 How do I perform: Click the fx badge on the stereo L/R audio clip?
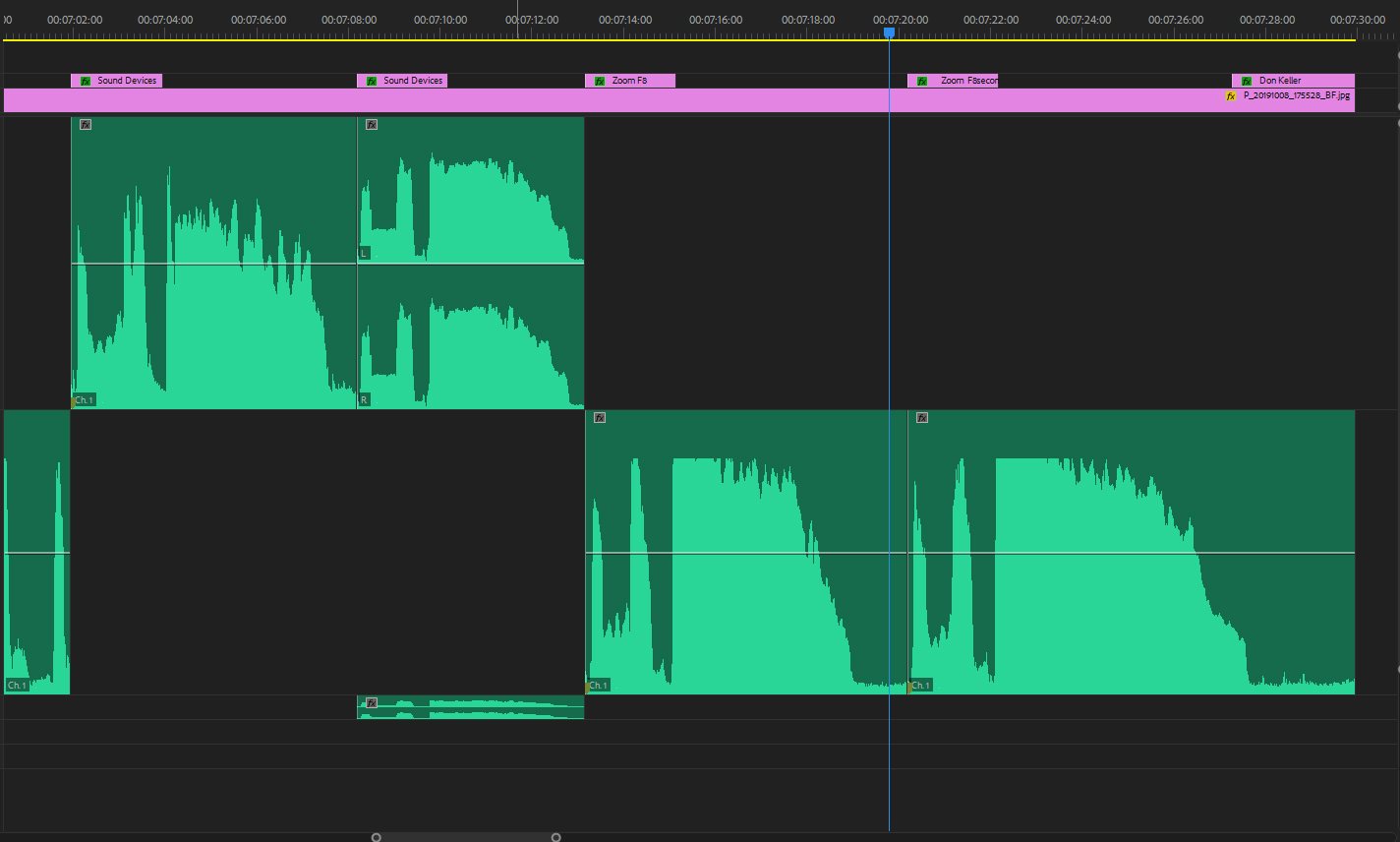(372, 125)
